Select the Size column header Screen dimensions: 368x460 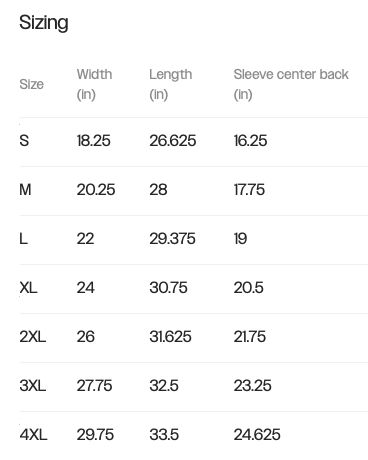point(31,84)
